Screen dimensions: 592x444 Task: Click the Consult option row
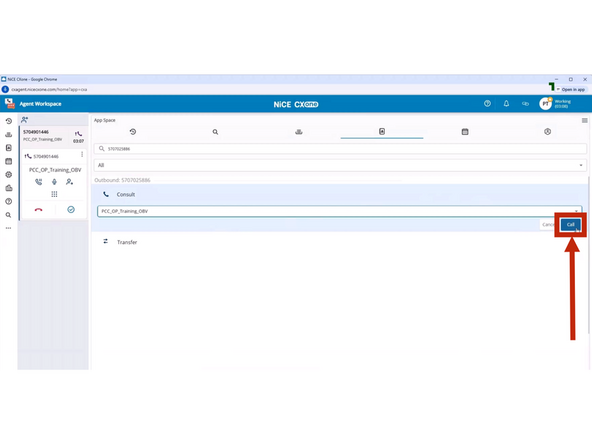tap(339, 194)
